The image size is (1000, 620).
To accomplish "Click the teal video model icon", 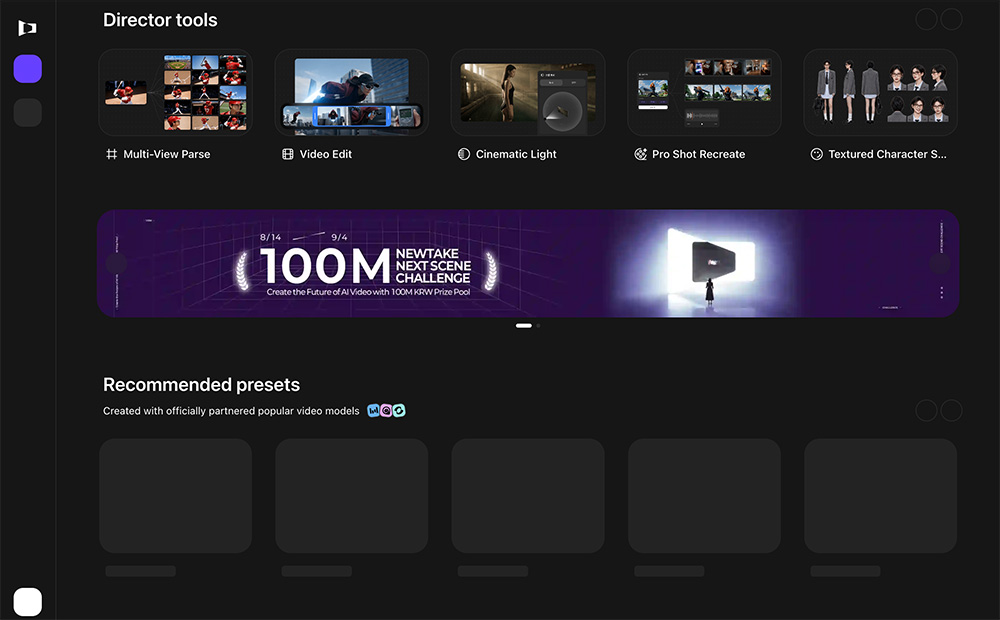I will click(x=399, y=411).
